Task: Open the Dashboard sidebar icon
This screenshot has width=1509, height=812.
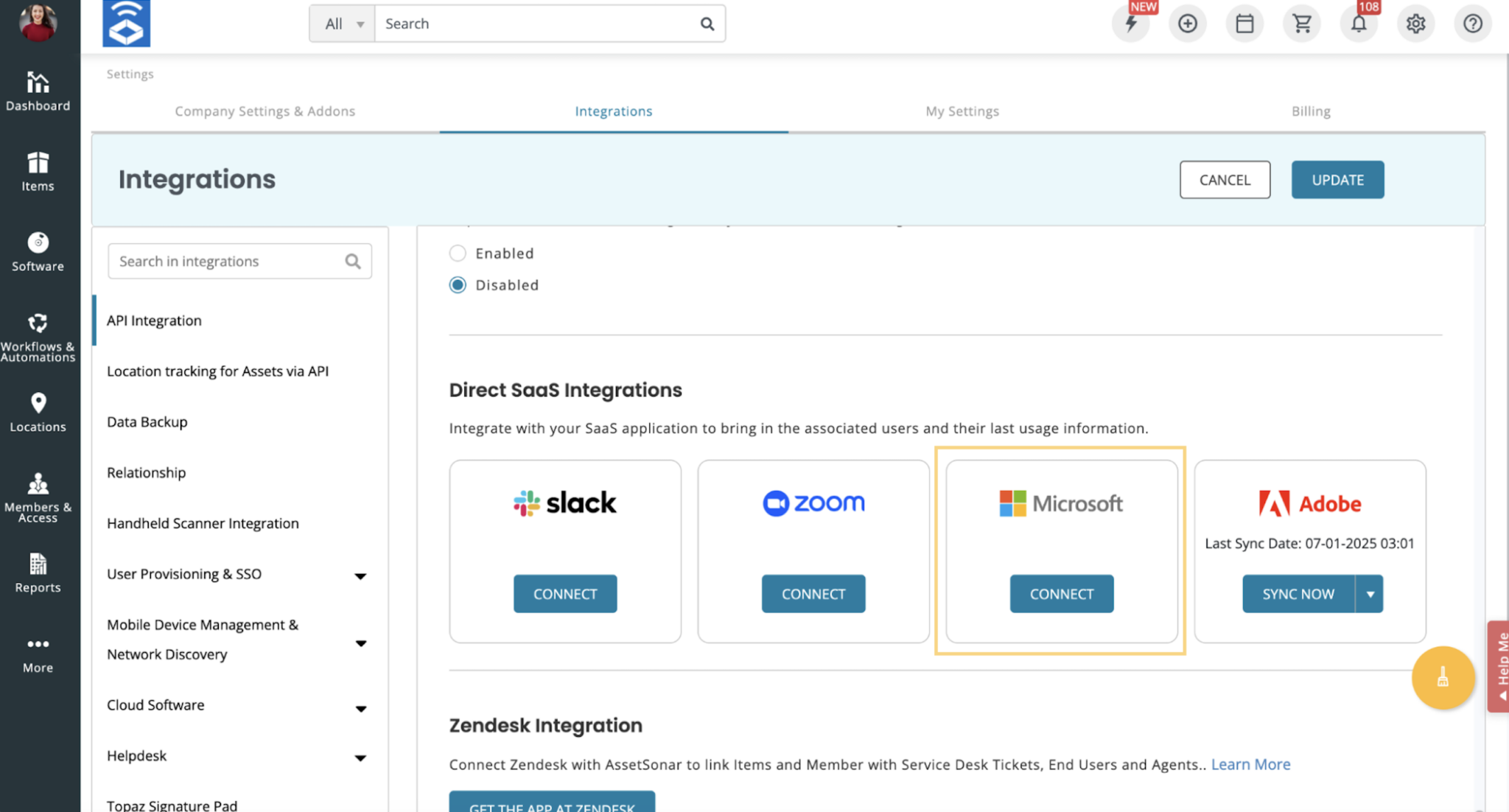Action: point(38,91)
